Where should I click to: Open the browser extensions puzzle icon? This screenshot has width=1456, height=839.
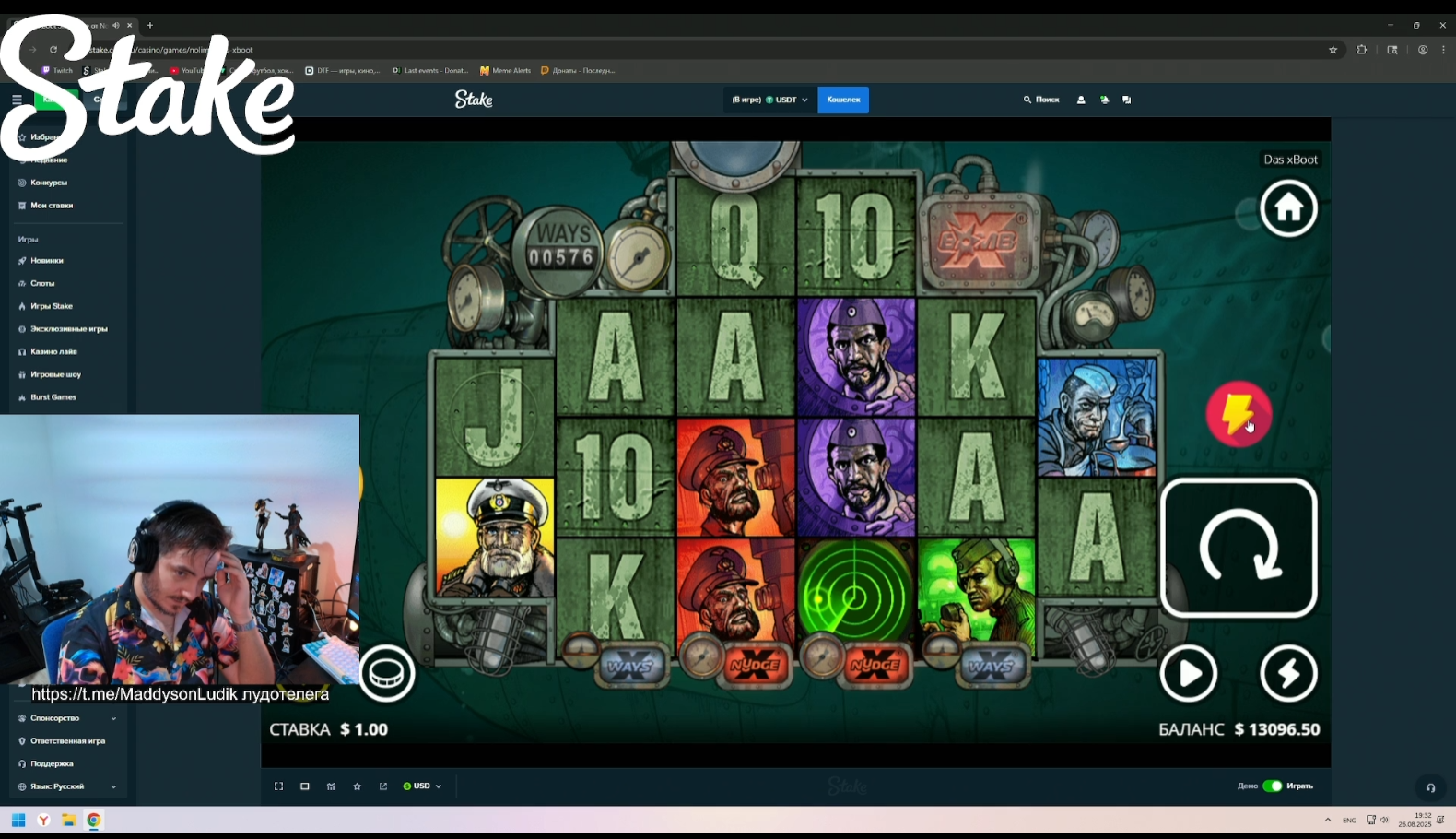1362,50
